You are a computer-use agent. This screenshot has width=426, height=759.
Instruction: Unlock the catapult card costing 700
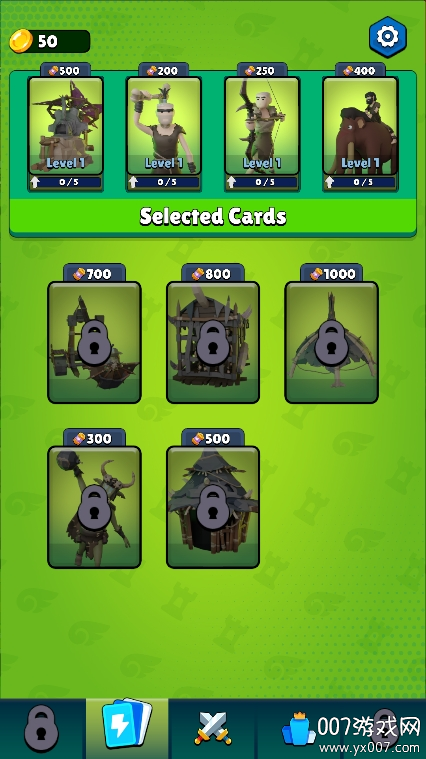tap(94, 342)
